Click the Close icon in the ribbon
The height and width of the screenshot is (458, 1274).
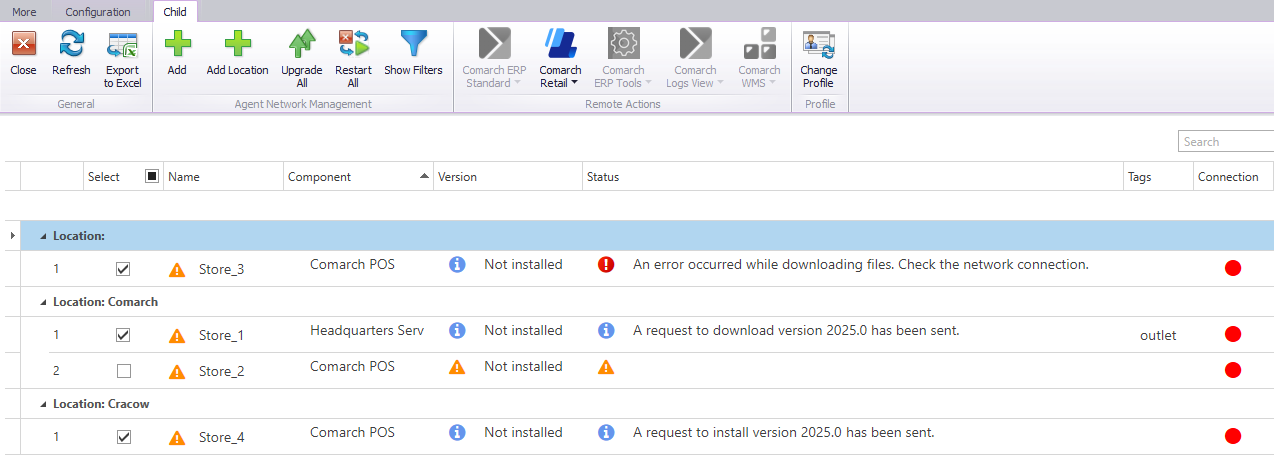[23, 44]
